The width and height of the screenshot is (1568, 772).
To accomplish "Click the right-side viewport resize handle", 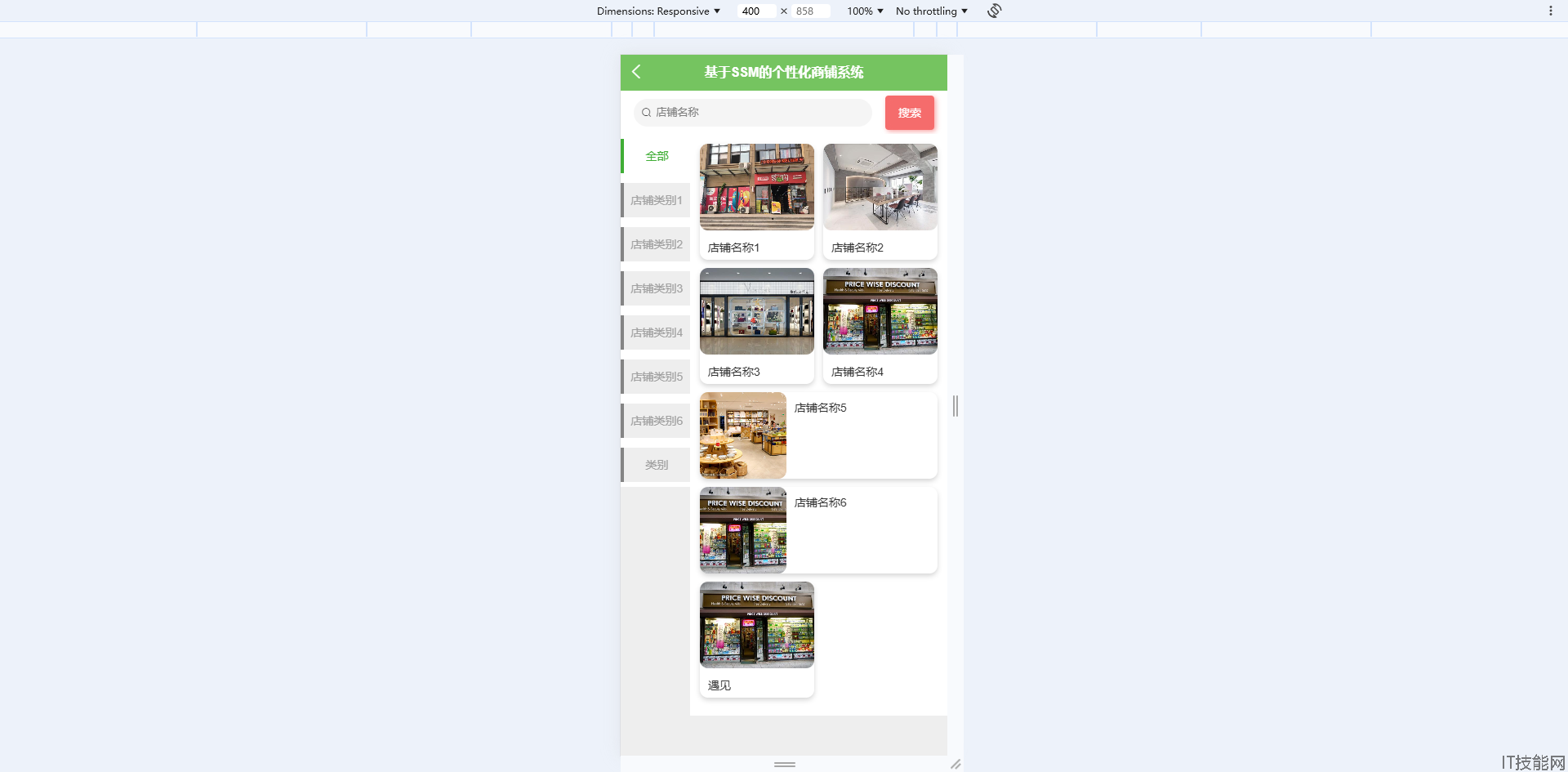I will [955, 405].
